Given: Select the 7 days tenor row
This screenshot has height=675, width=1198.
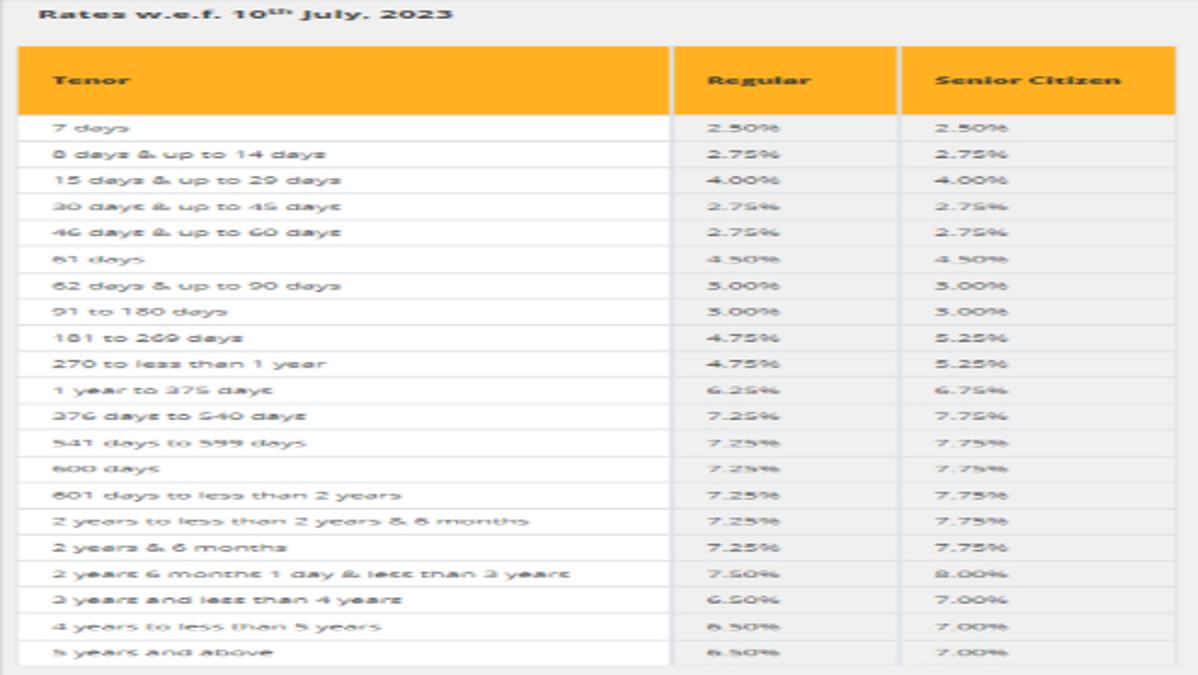Looking at the screenshot, I should 597,128.
